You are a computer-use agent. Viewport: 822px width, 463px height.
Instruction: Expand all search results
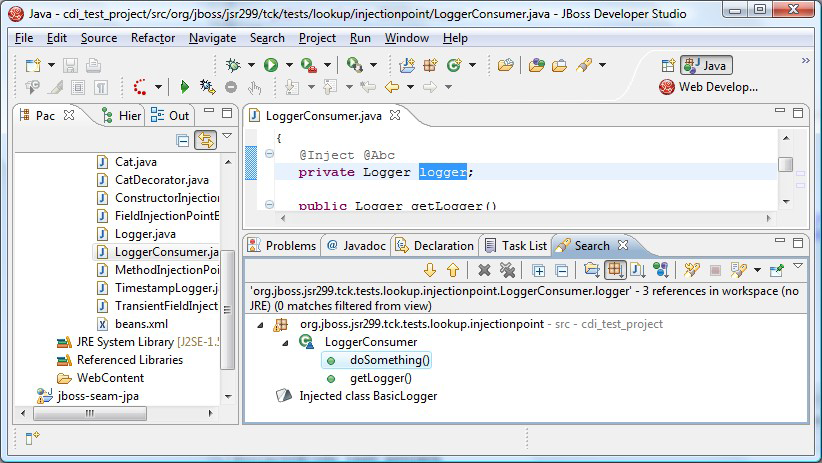coord(538,271)
